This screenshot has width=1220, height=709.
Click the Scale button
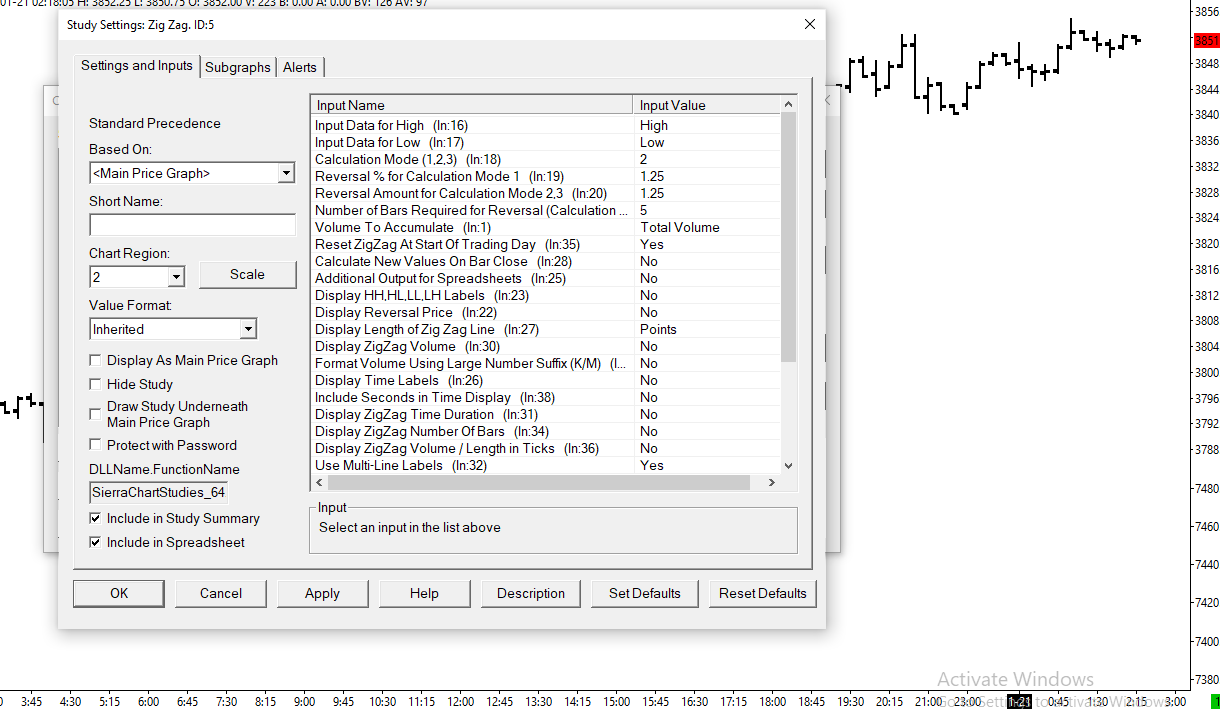(248, 274)
